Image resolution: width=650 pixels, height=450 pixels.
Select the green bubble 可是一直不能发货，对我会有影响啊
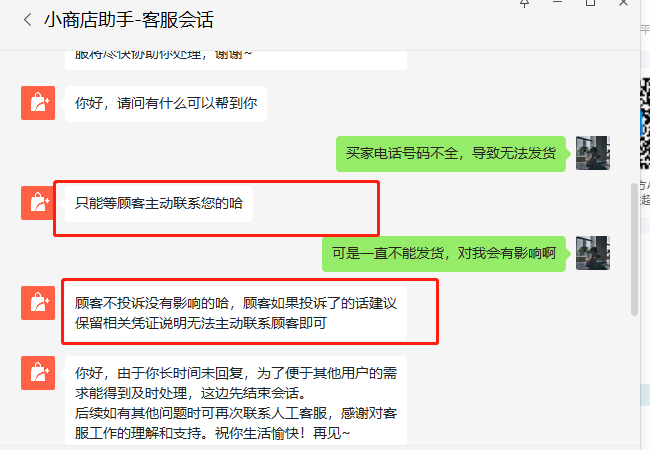(444, 254)
